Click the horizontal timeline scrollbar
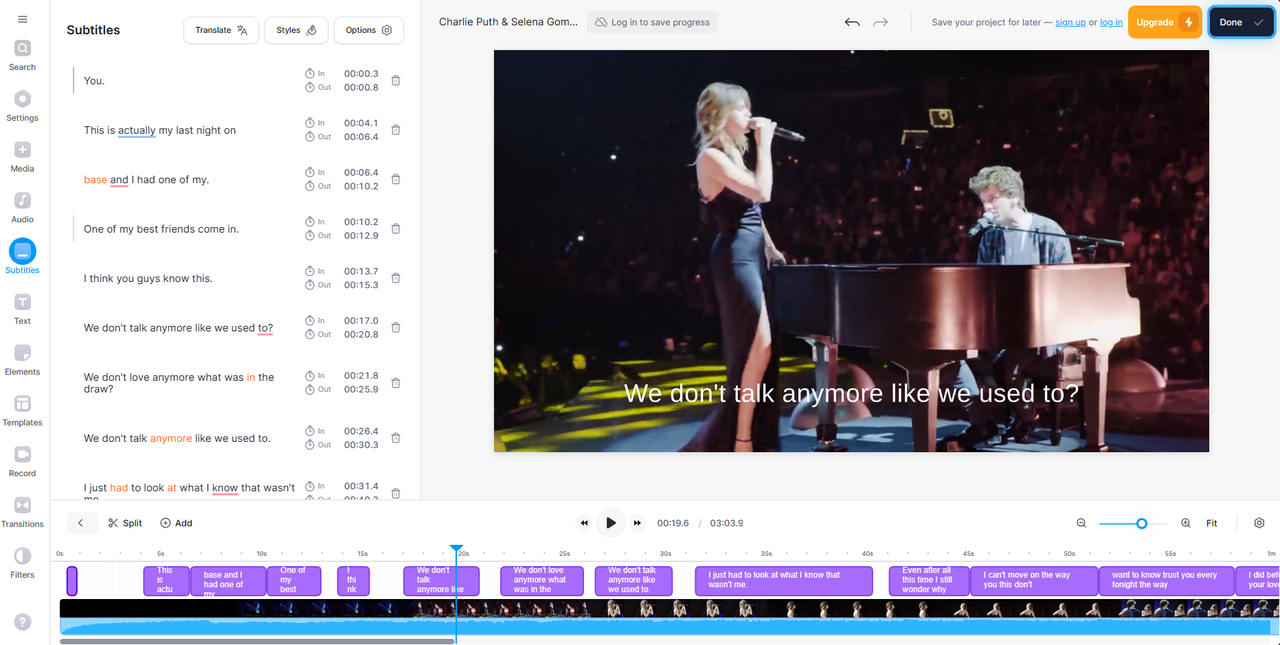This screenshot has height=645, width=1280. coord(257,641)
